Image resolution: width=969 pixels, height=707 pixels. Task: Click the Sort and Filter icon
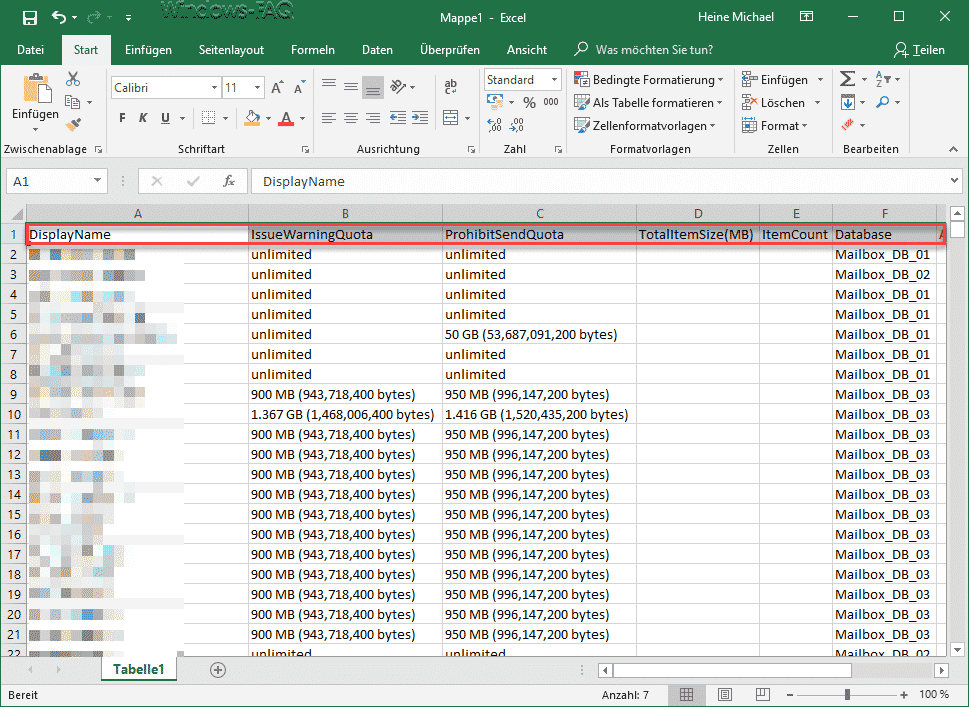[882, 79]
